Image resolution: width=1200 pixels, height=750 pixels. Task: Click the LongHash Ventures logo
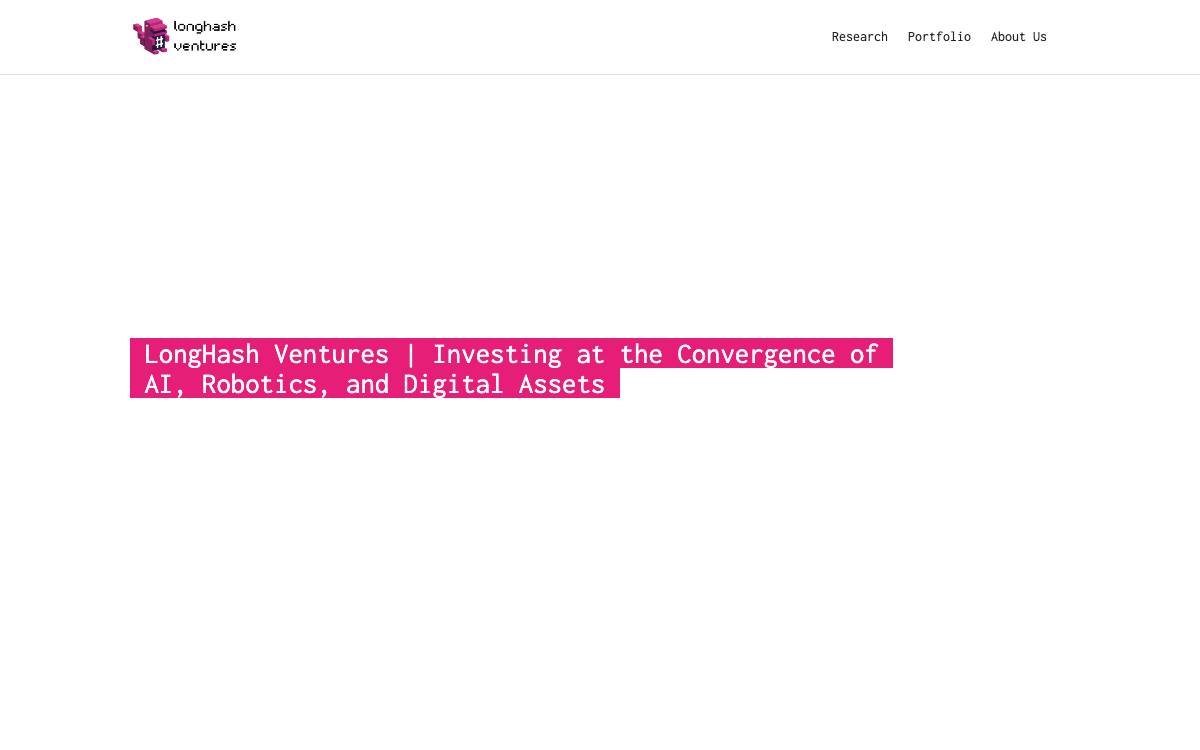pyautogui.click(x=185, y=36)
